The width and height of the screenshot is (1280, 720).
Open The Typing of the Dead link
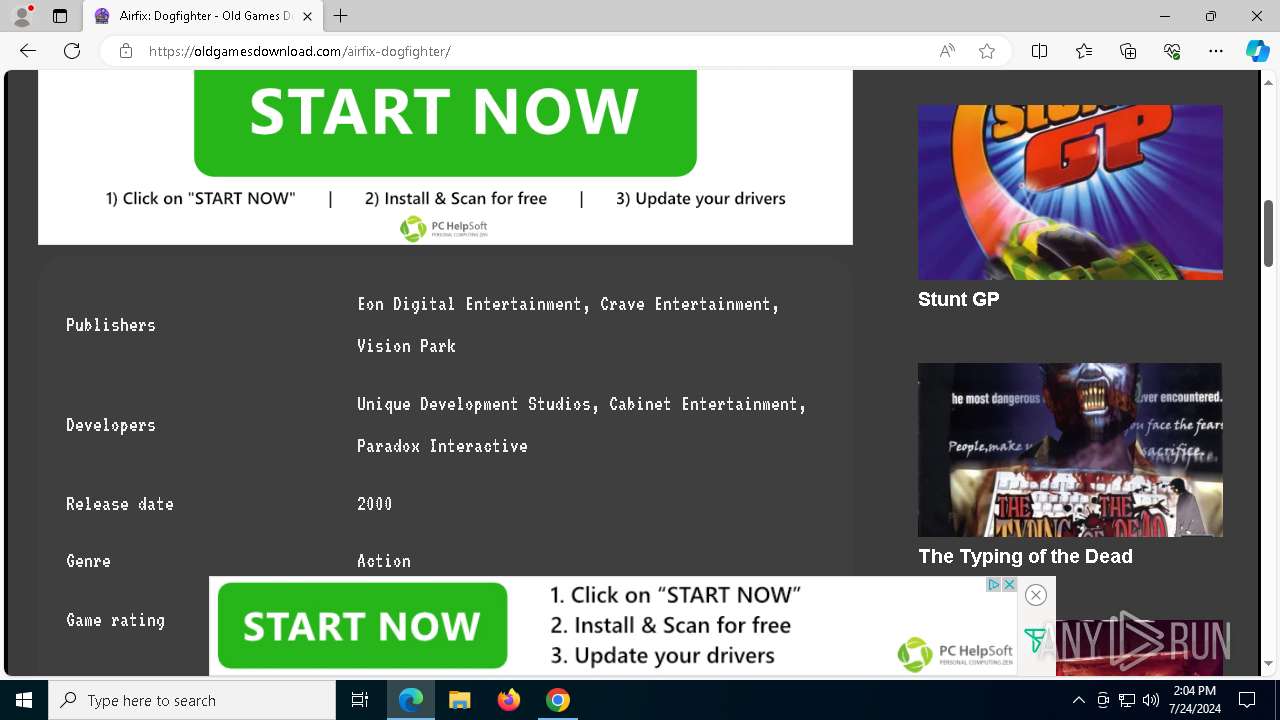point(1025,556)
